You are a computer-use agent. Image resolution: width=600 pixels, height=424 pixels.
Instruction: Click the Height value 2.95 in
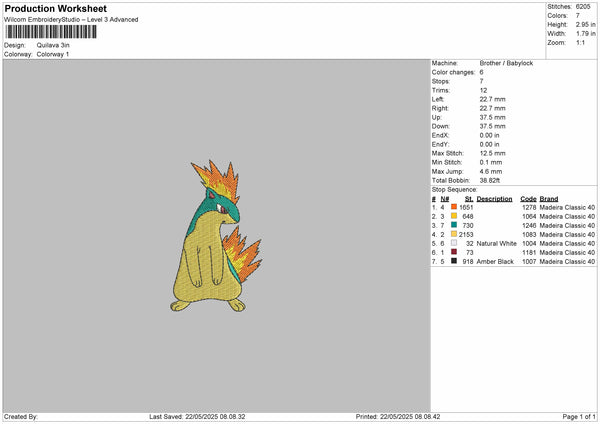(585, 24)
